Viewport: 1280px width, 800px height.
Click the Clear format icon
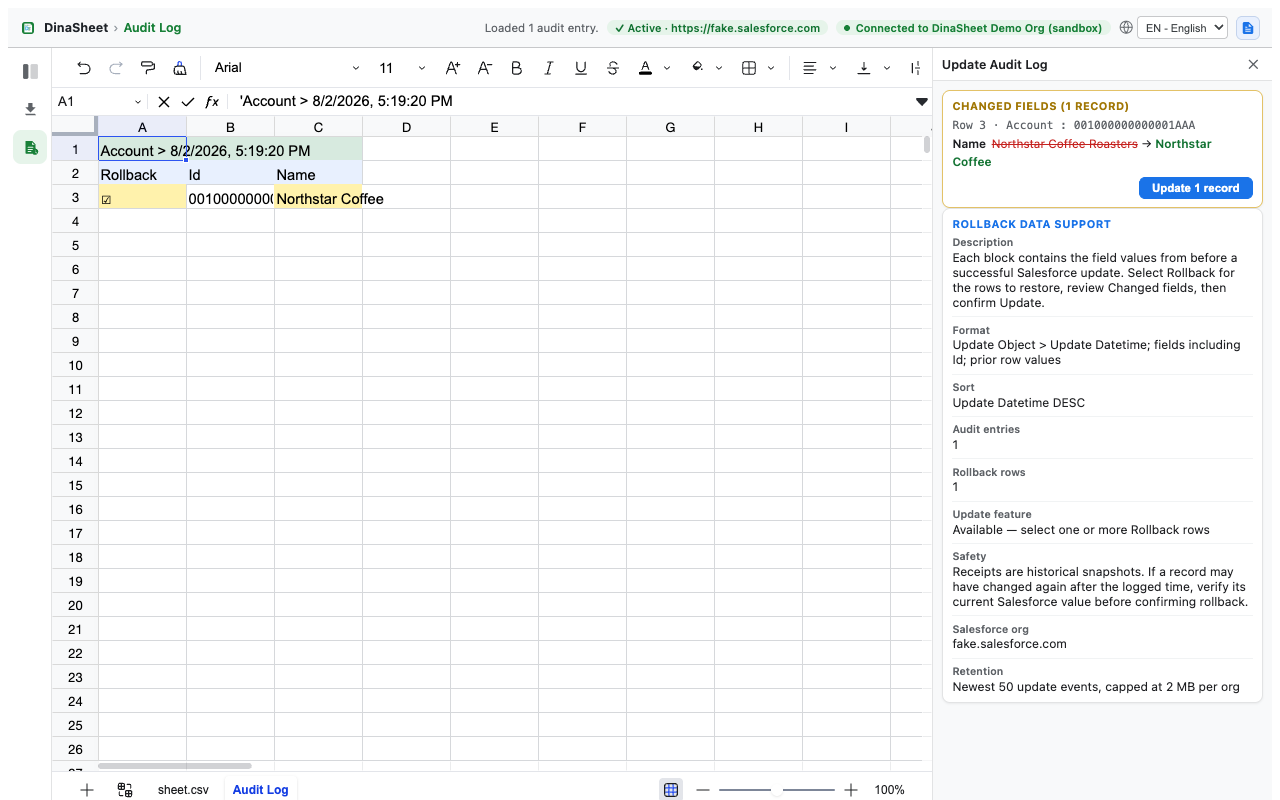pos(180,68)
